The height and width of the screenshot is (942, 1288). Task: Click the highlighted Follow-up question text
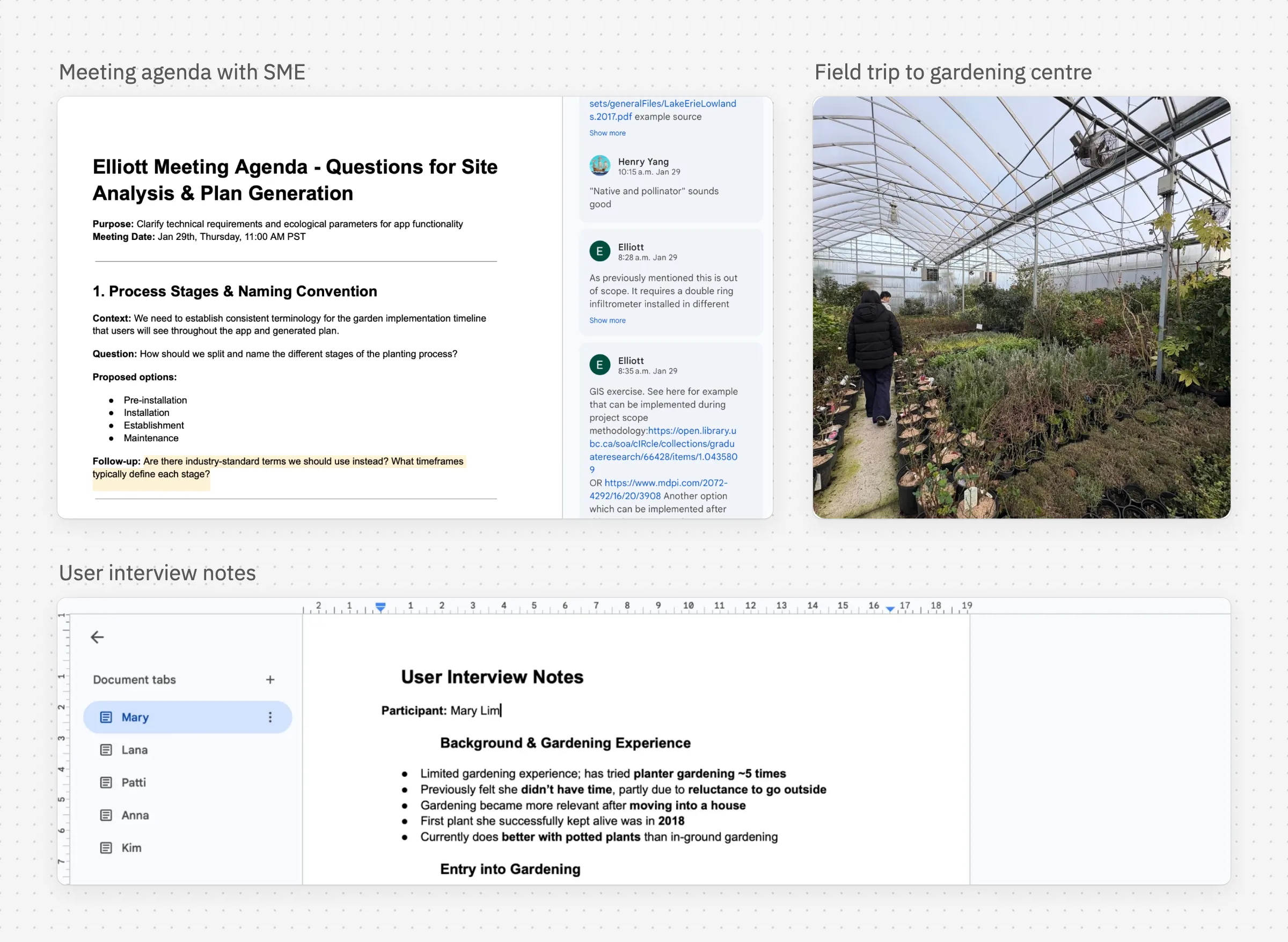(x=280, y=468)
